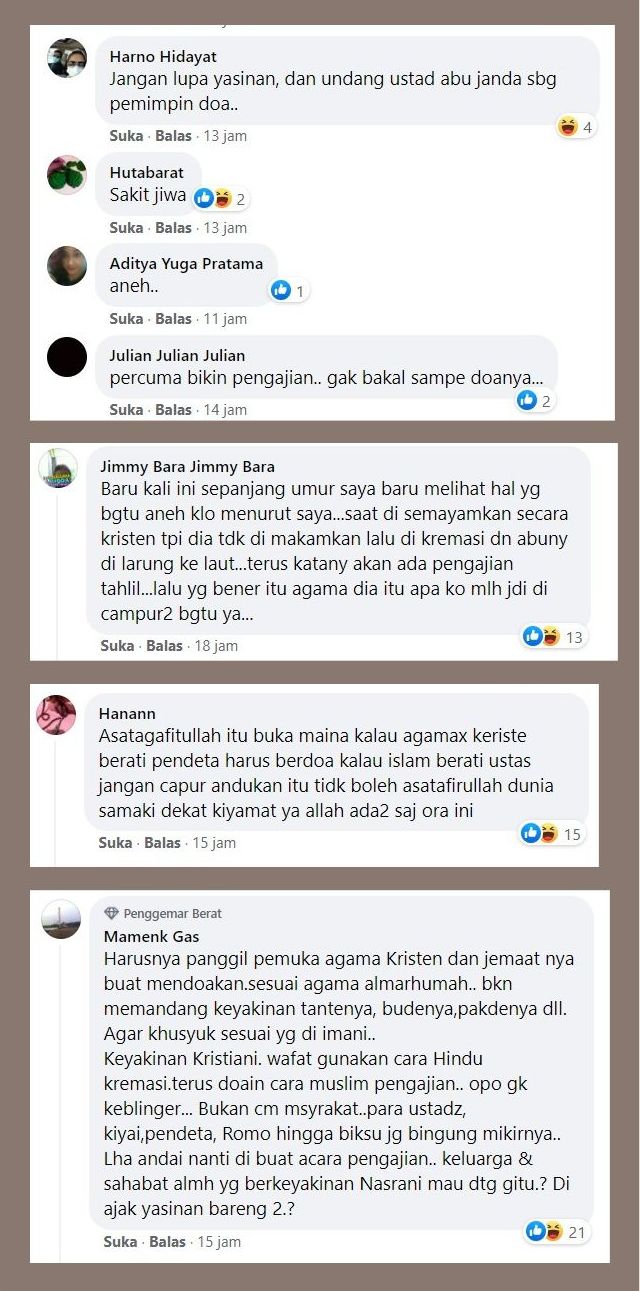The width and height of the screenshot is (640, 1291).
Task: Click Suka under Aditya Yuga Pratama's comment
Action: click(126, 319)
